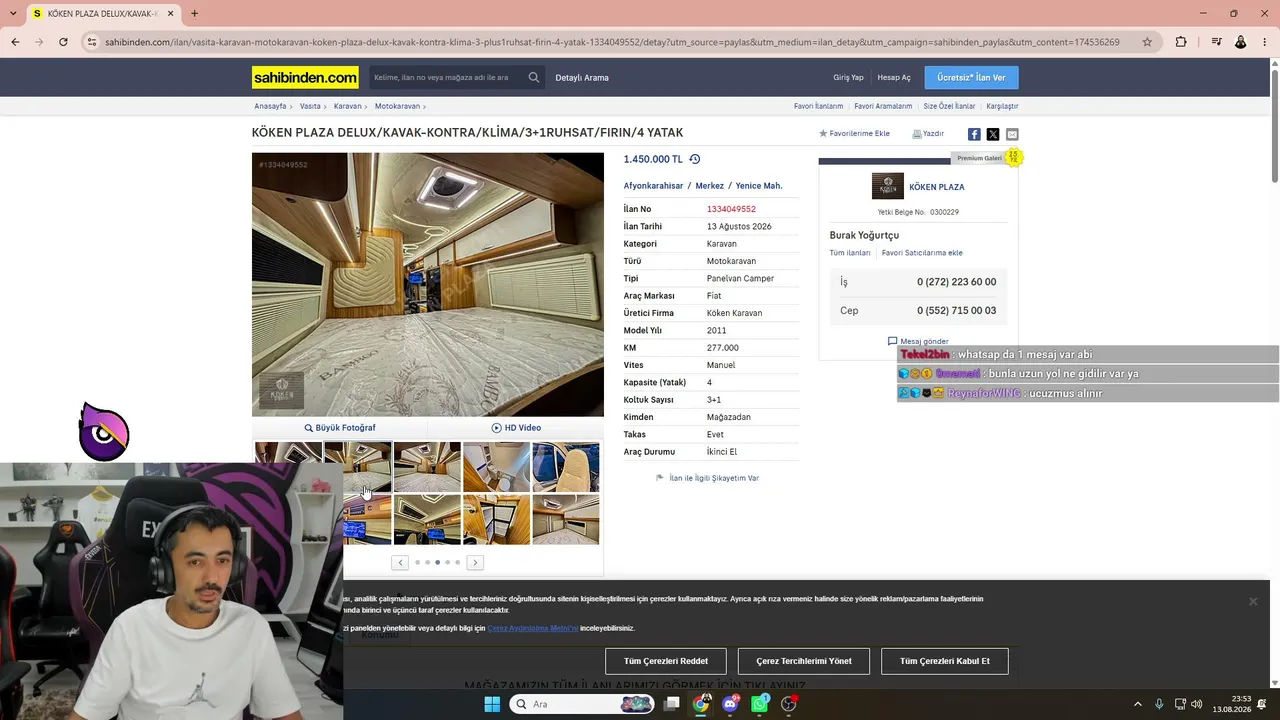Viewport: 1280px width, 720px height.
Task: Bookmark this page with the star icon
Action: tap(1147, 42)
